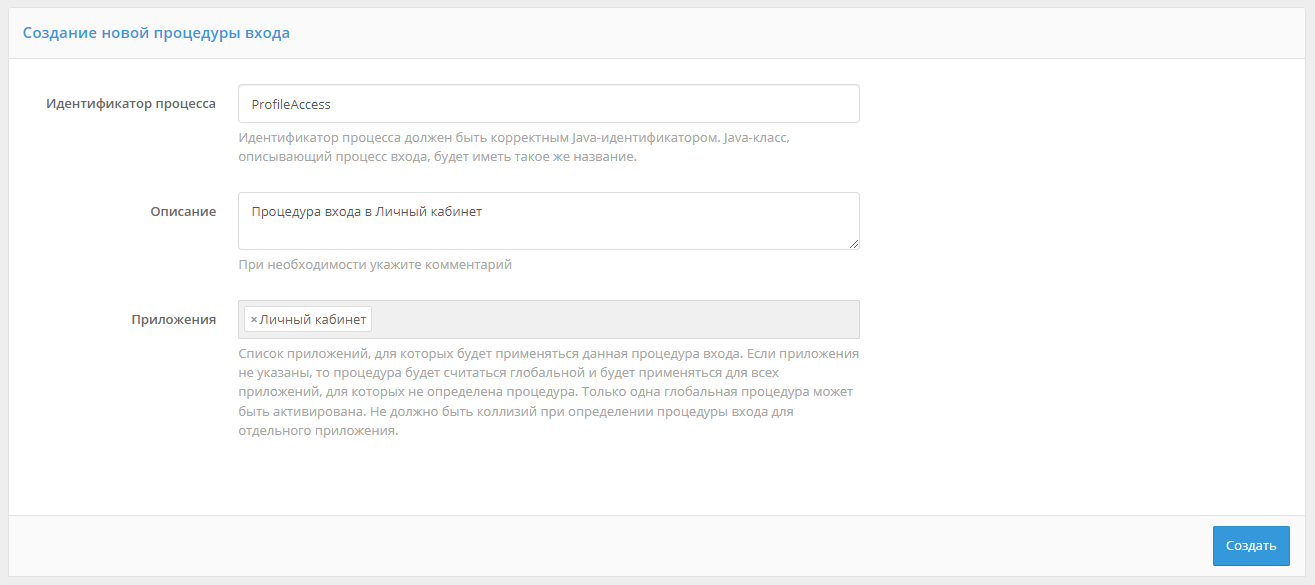1315x585 pixels.
Task: Click the 'Создание новой процедуры входа' heading
Action: pos(156,33)
